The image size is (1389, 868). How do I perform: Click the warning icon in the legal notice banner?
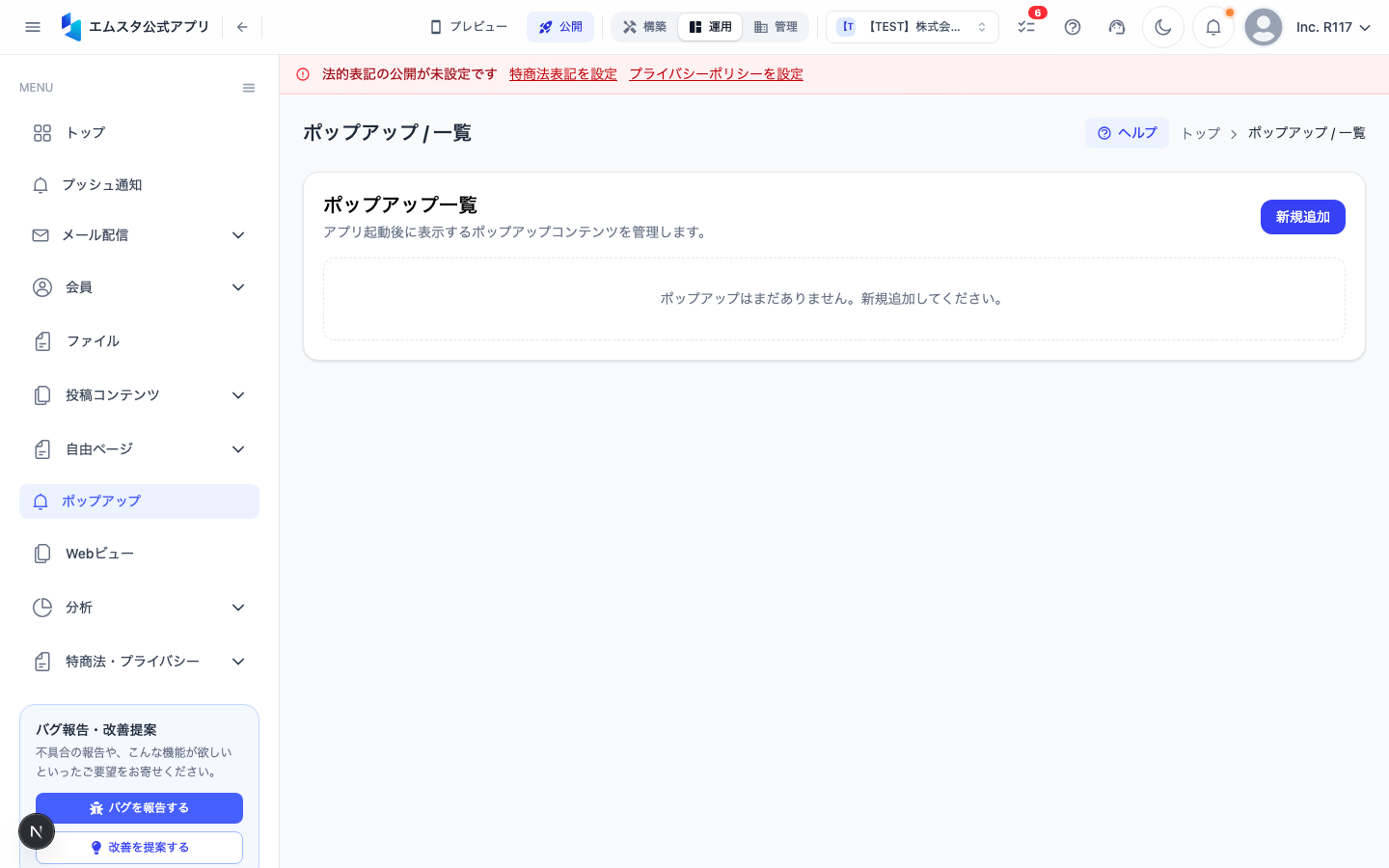(x=303, y=74)
